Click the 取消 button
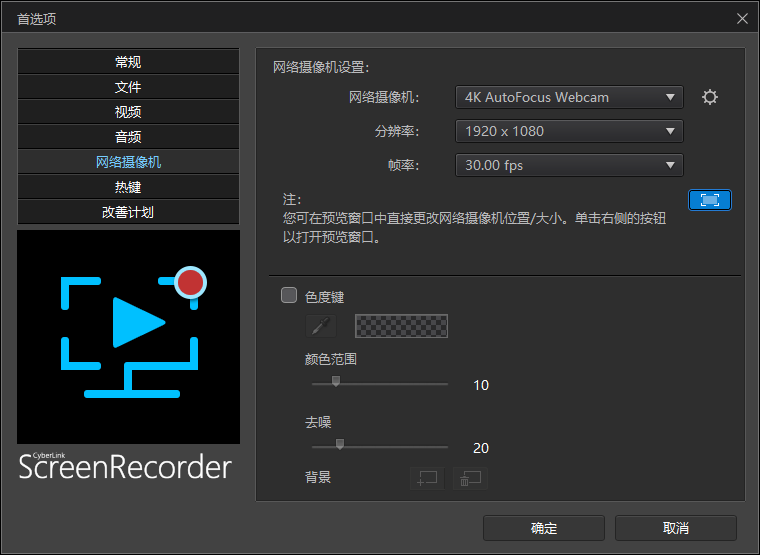This screenshot has height=555, width=760. [x=676, y=528]
